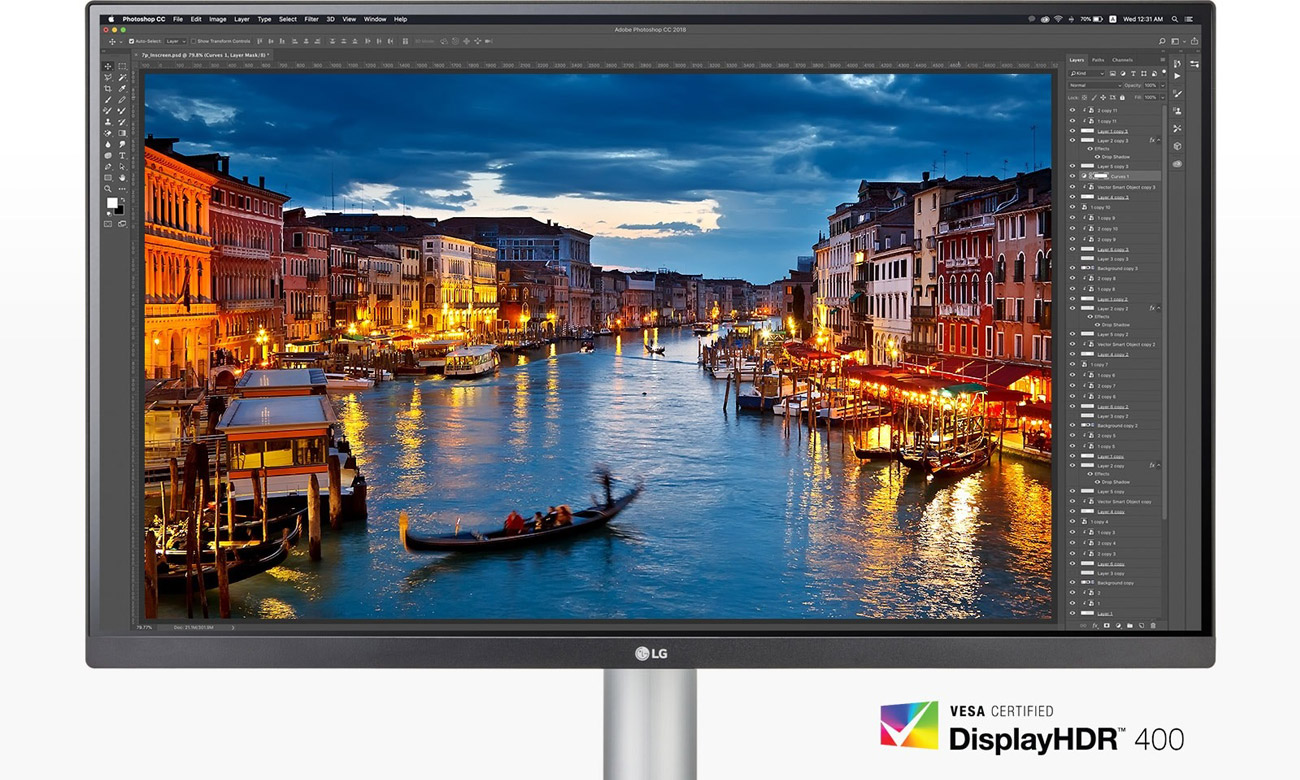Check Show Transform Controls

click(194, 41)
